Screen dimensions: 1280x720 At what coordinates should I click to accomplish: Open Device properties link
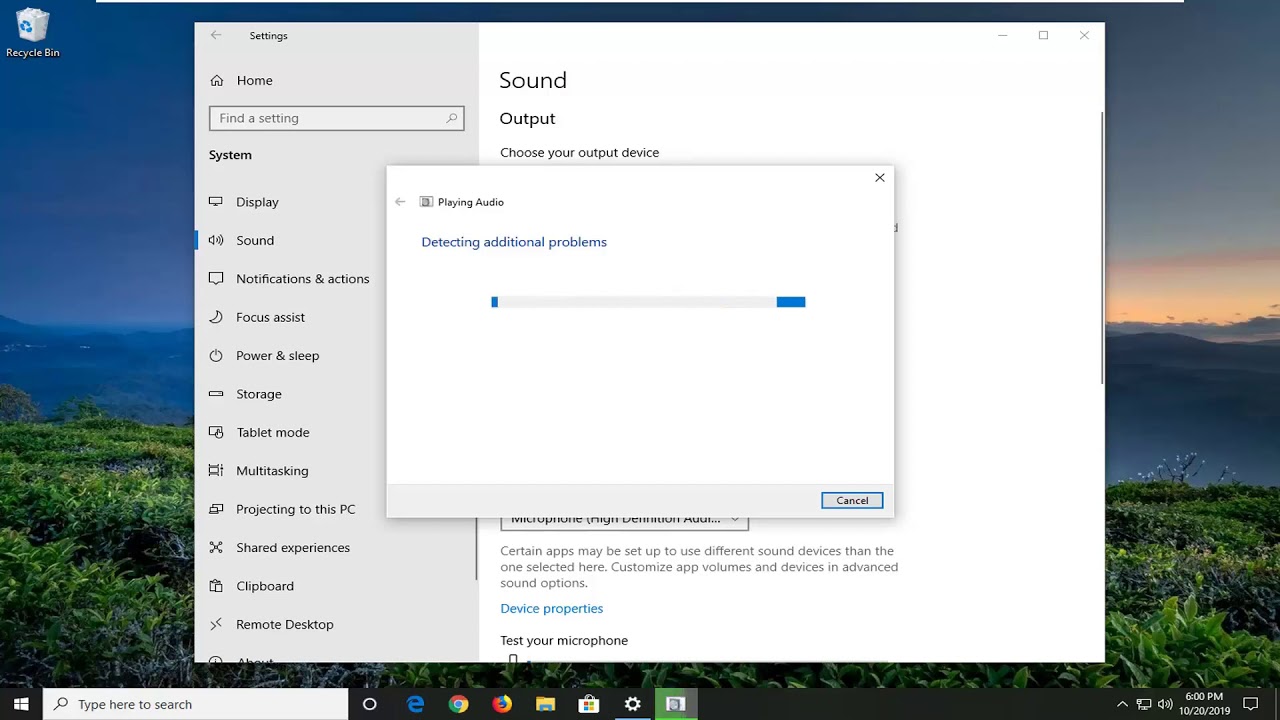coord(551,608)
